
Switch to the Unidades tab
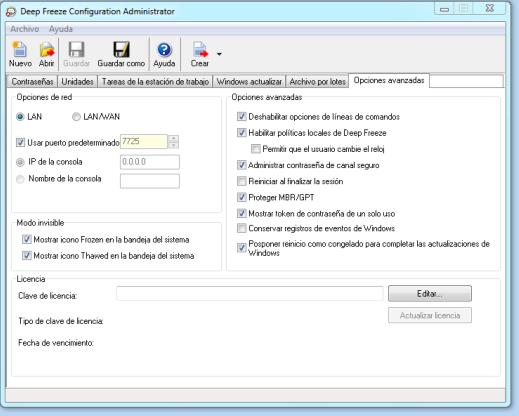coord(77,82)
